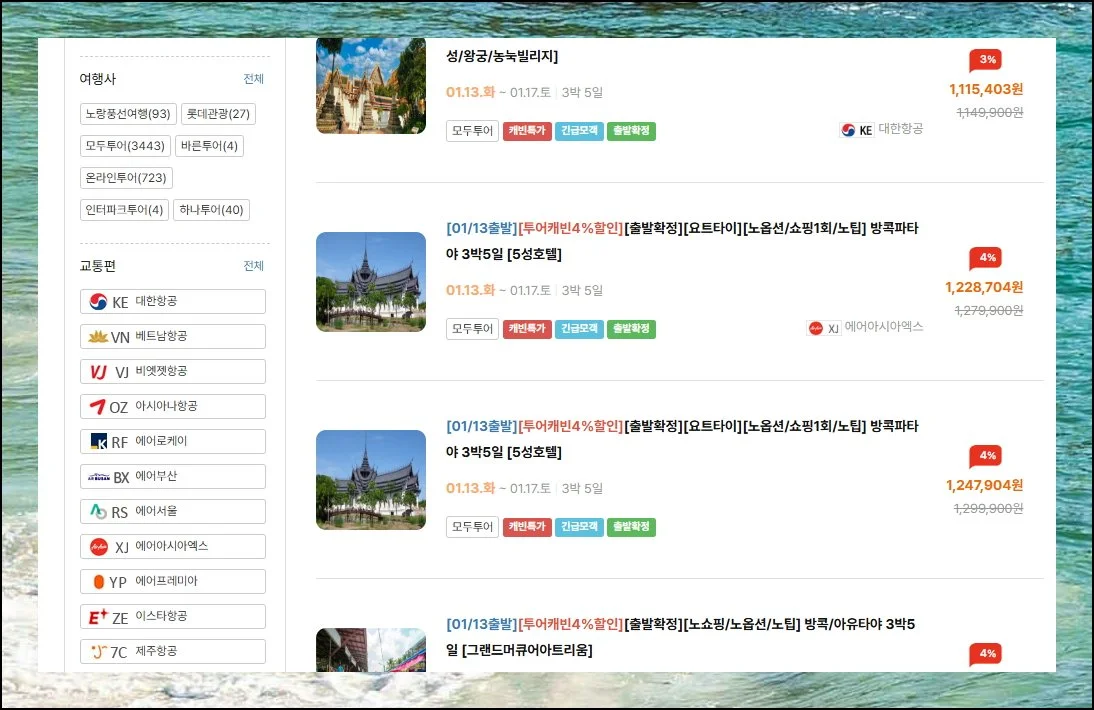Toggle the 모두투어(3443) agency filter
This screenshot has width=1094, height=710.
pos(125,146)
